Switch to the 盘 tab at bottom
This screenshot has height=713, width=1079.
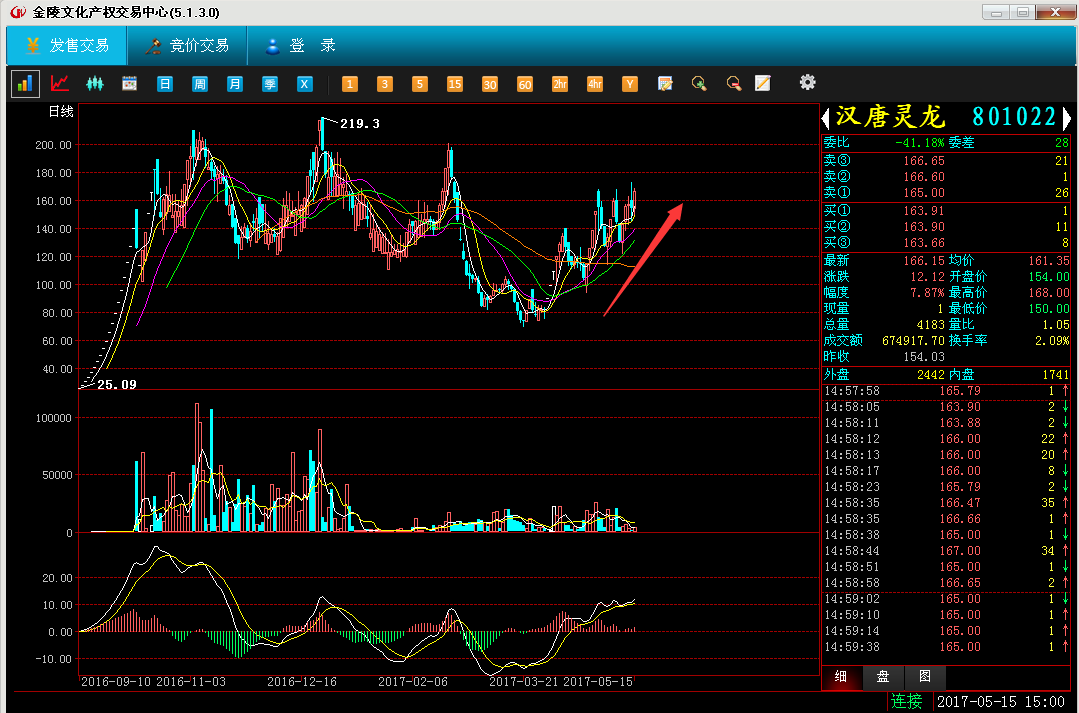[883, 676]
